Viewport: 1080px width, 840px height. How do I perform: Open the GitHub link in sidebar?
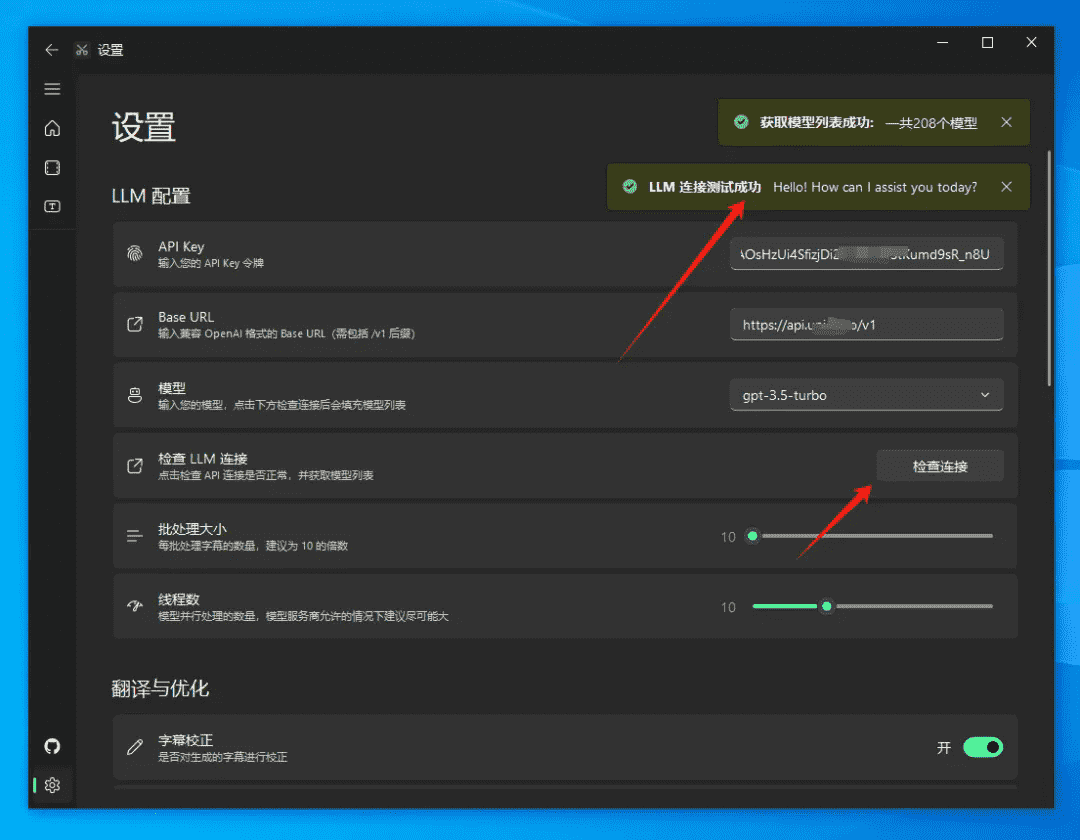click(x=52, y=746)
